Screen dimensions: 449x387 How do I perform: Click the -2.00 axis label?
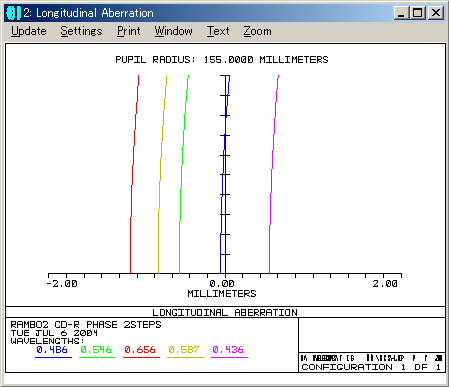62,284
